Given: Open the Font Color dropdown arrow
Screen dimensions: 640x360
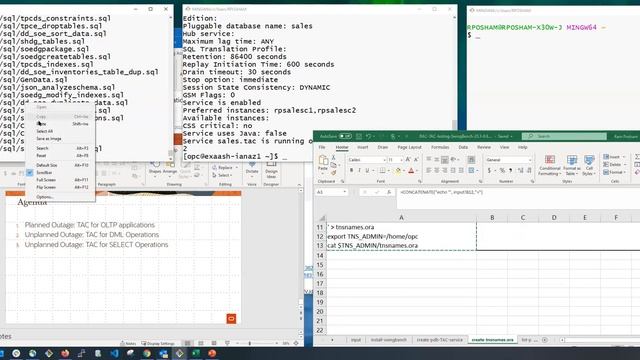Looking at the screenshot, I should click(x=417, y=171).
